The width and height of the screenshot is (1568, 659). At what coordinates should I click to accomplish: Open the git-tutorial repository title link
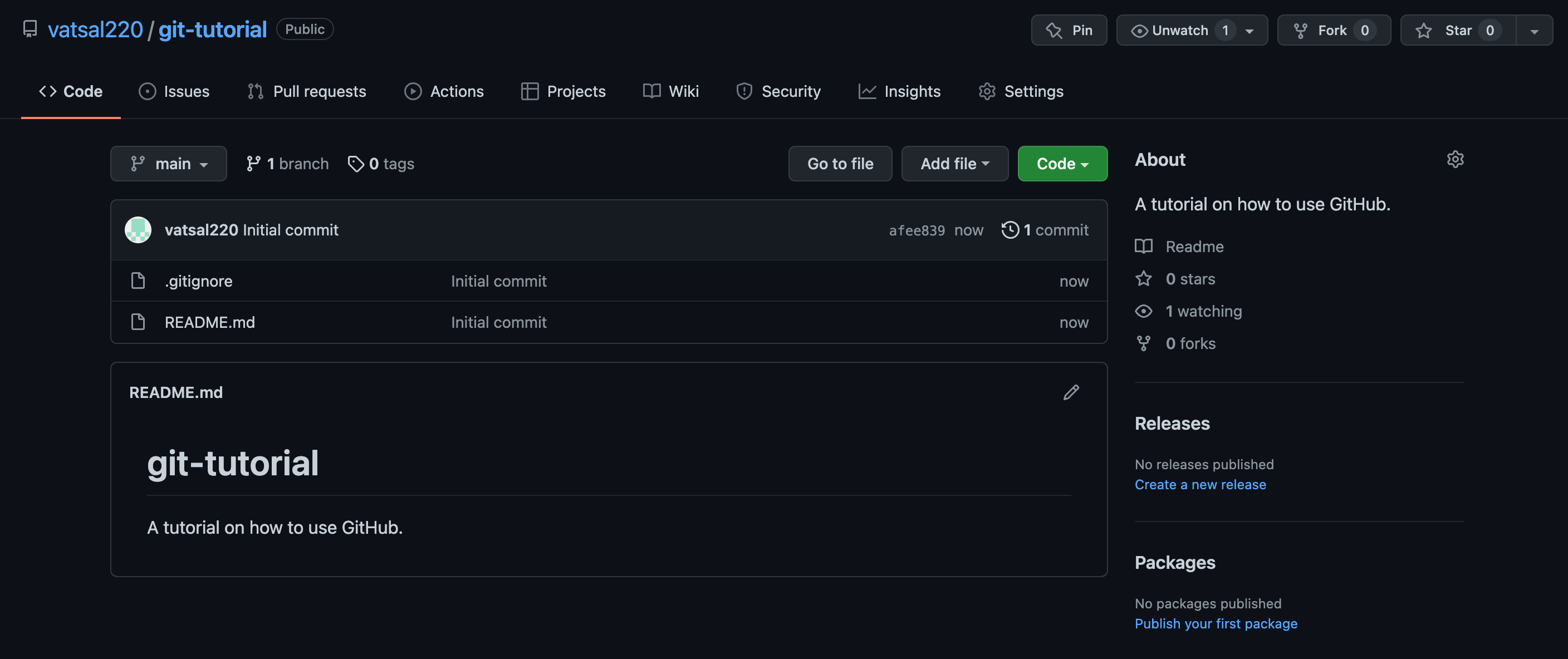point(213,29)
